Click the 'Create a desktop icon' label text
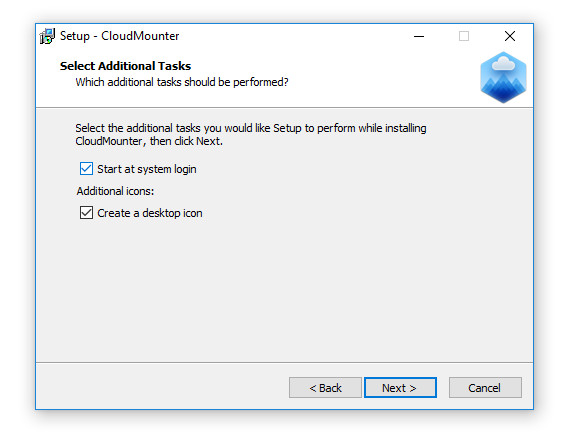 coord(150,213)
